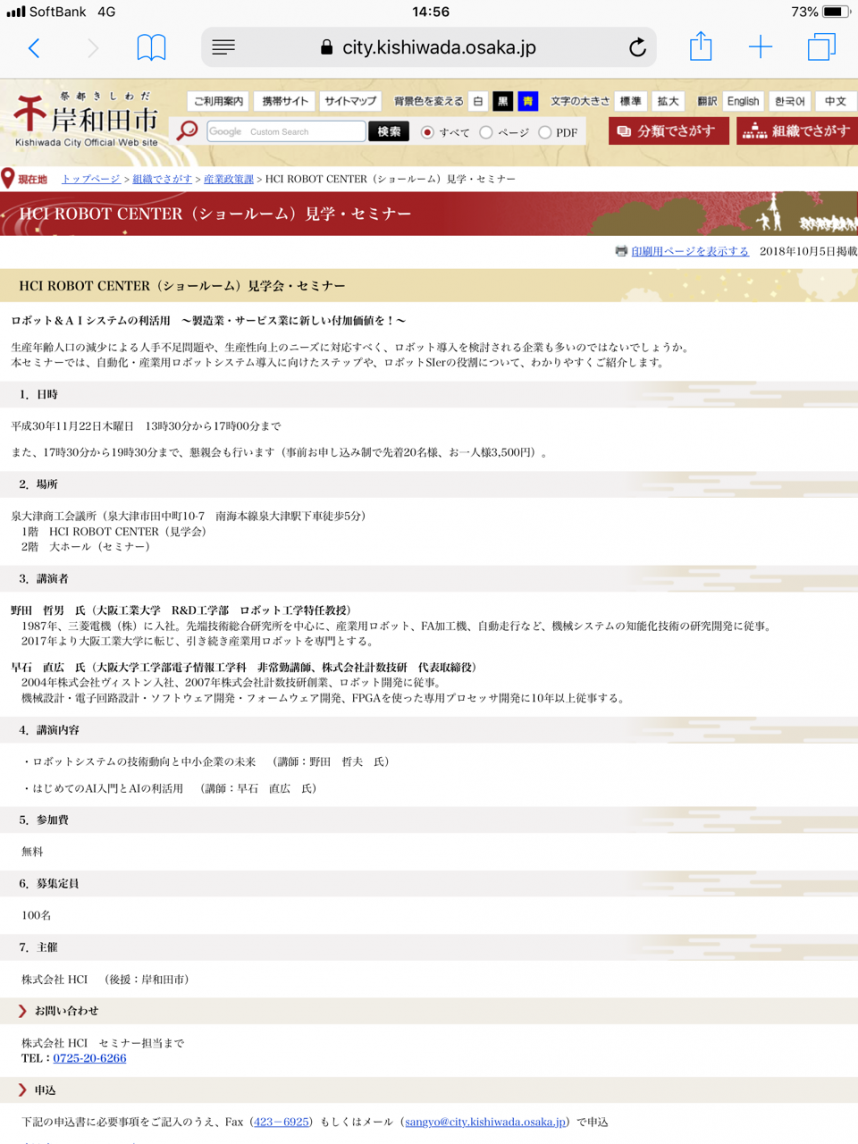
Task: Open 組織でさがす breadcrumb link
Action: (x=162, y=179)
